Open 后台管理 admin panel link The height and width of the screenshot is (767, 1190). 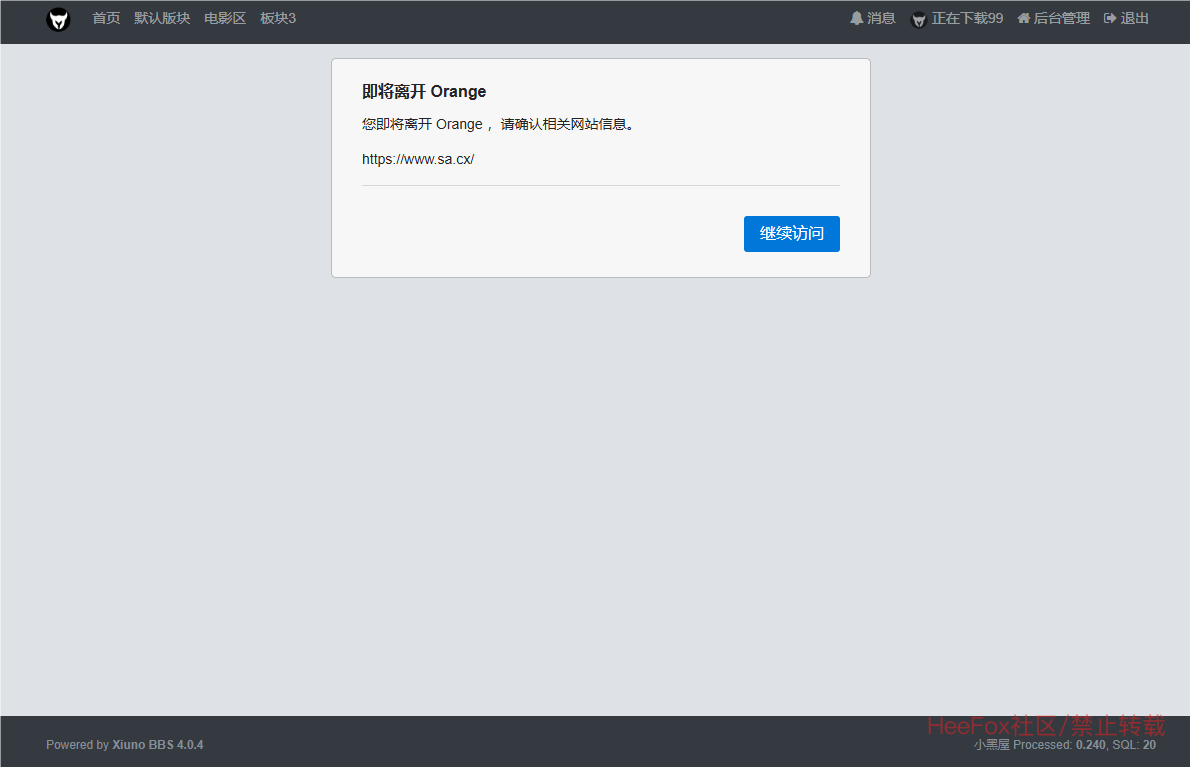(1061, 18)
